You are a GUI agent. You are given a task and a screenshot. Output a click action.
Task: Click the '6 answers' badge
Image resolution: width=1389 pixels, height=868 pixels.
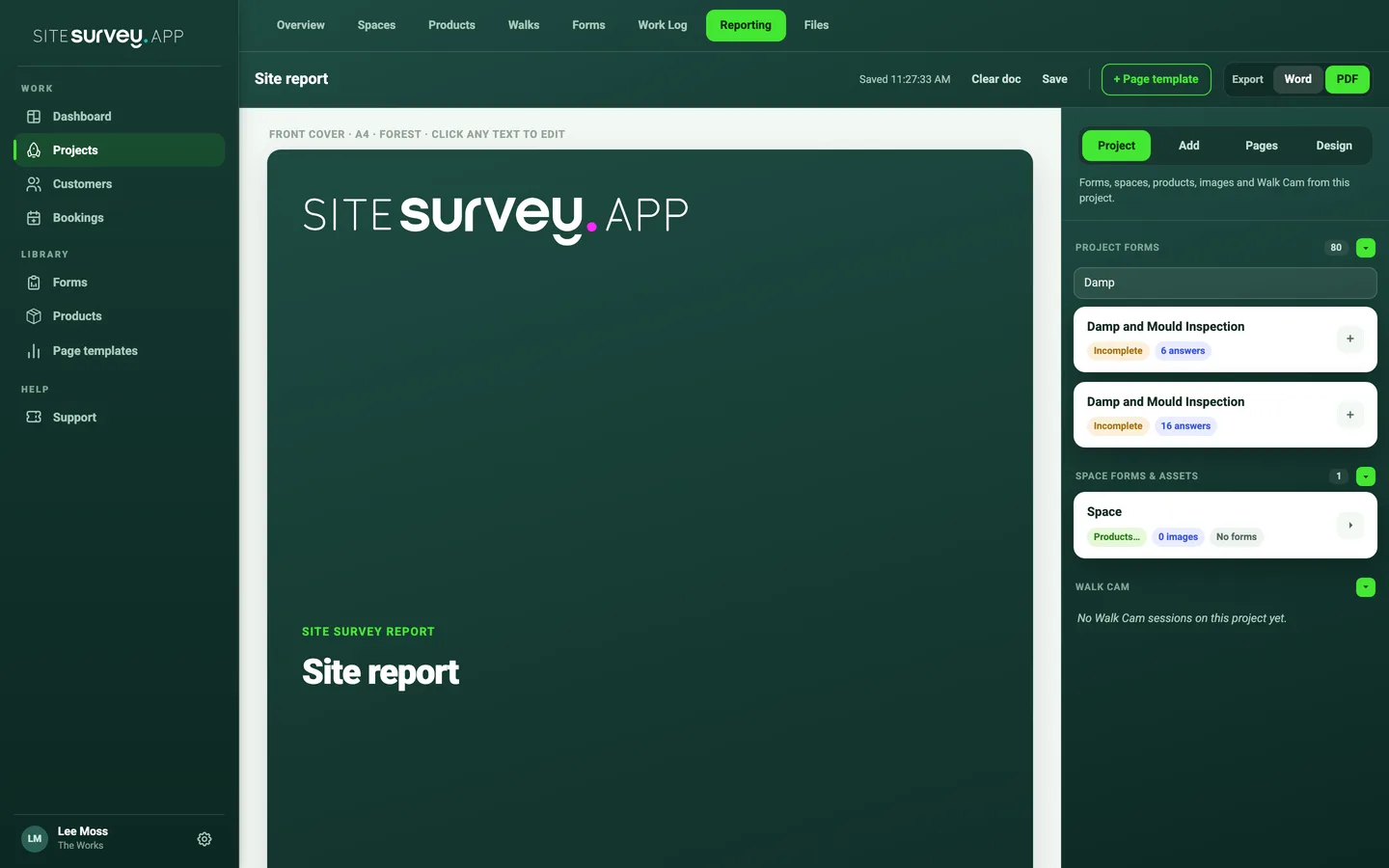[1183, 351]
